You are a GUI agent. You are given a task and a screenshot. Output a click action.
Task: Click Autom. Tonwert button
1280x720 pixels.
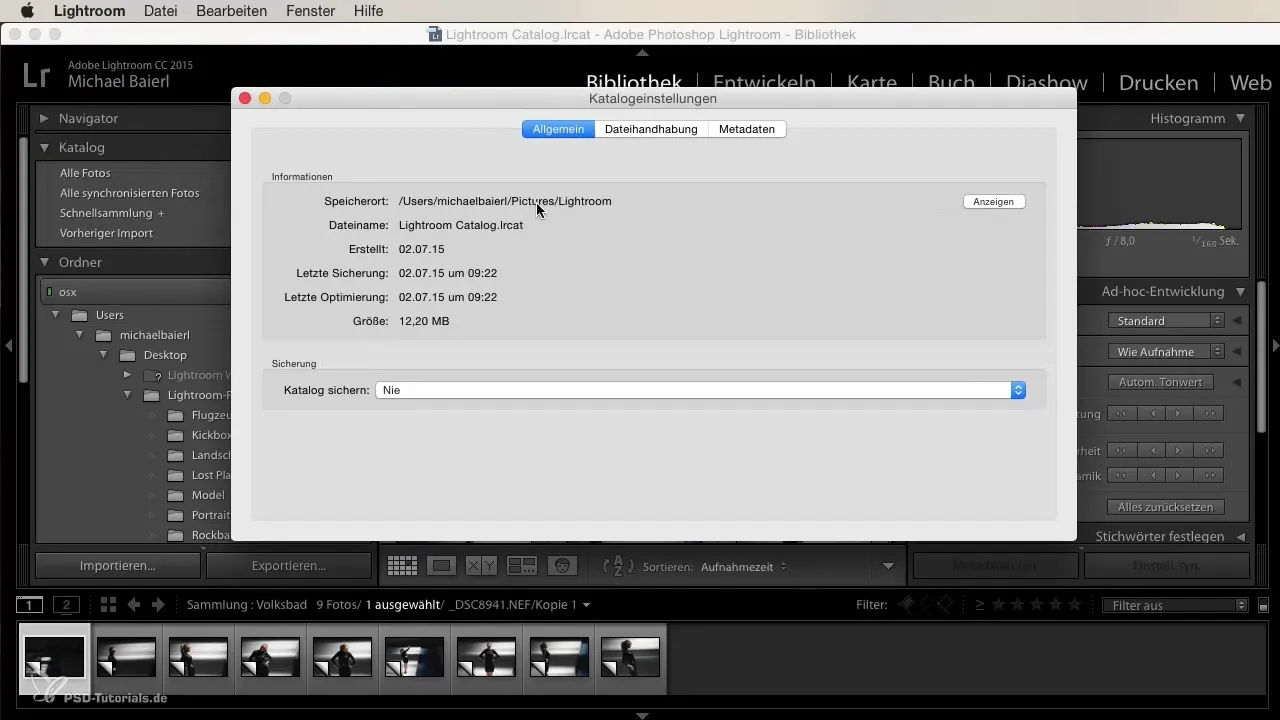point(1161,382)
